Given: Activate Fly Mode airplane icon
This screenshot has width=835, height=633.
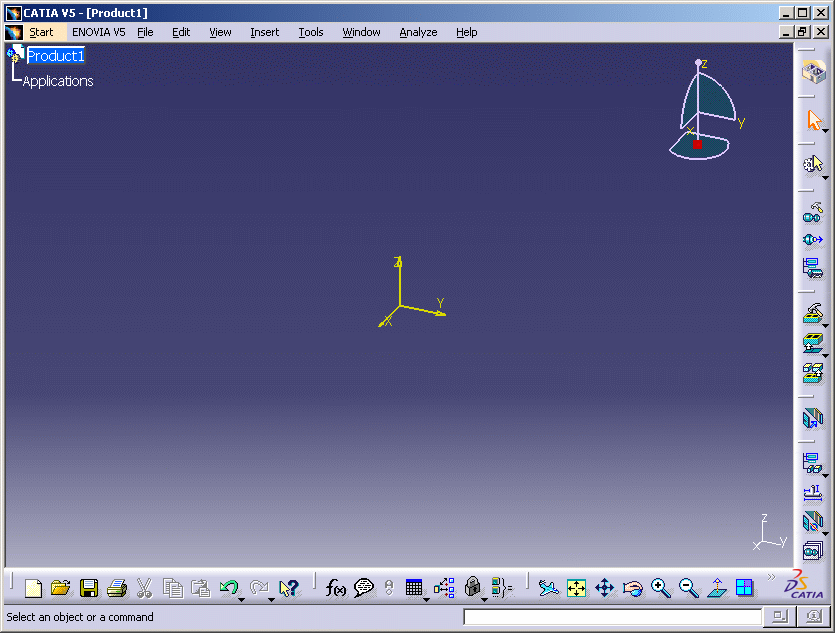Looking at the screenshot, I should [549, 588].
